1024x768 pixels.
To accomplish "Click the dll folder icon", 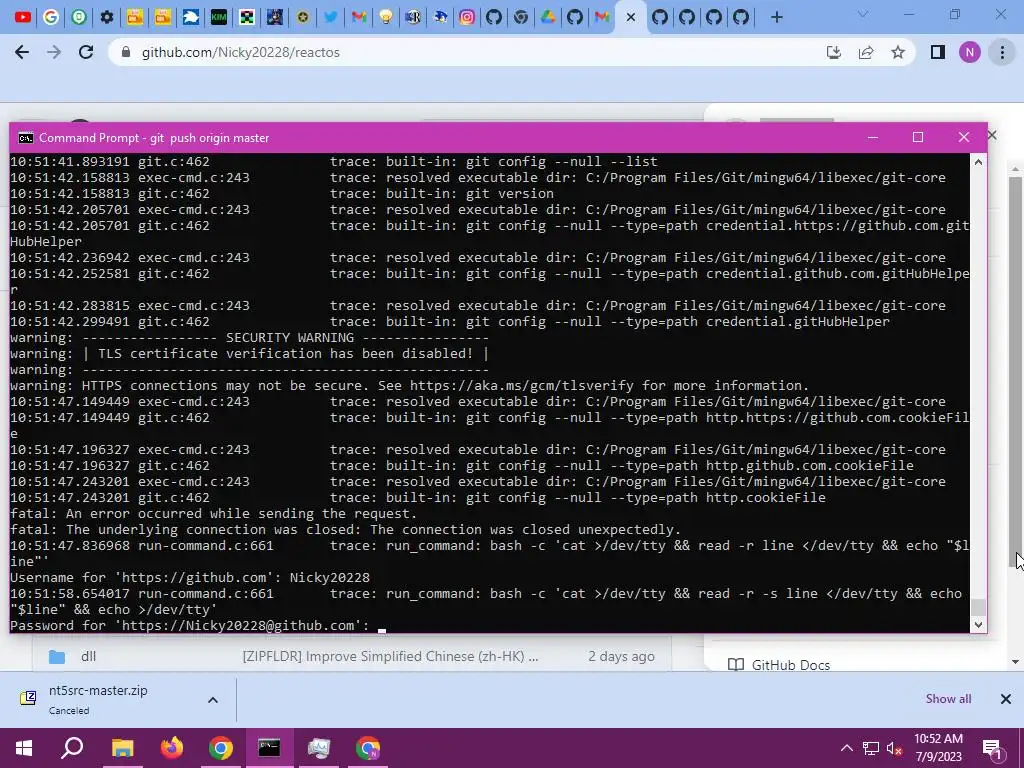I will 57,656.
